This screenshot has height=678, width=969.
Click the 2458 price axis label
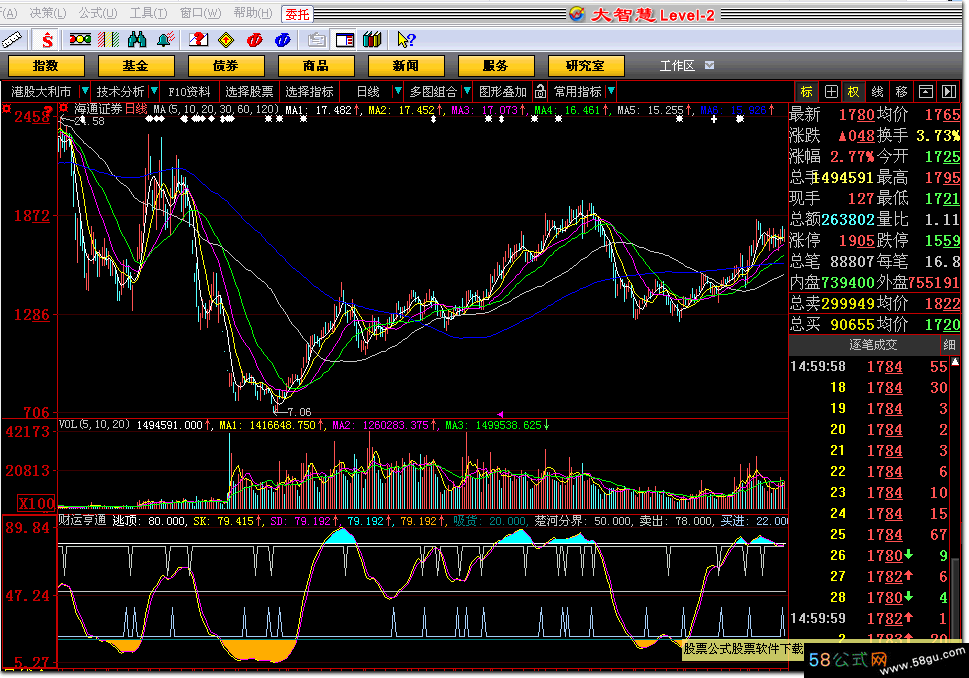[x=32, y=117]
